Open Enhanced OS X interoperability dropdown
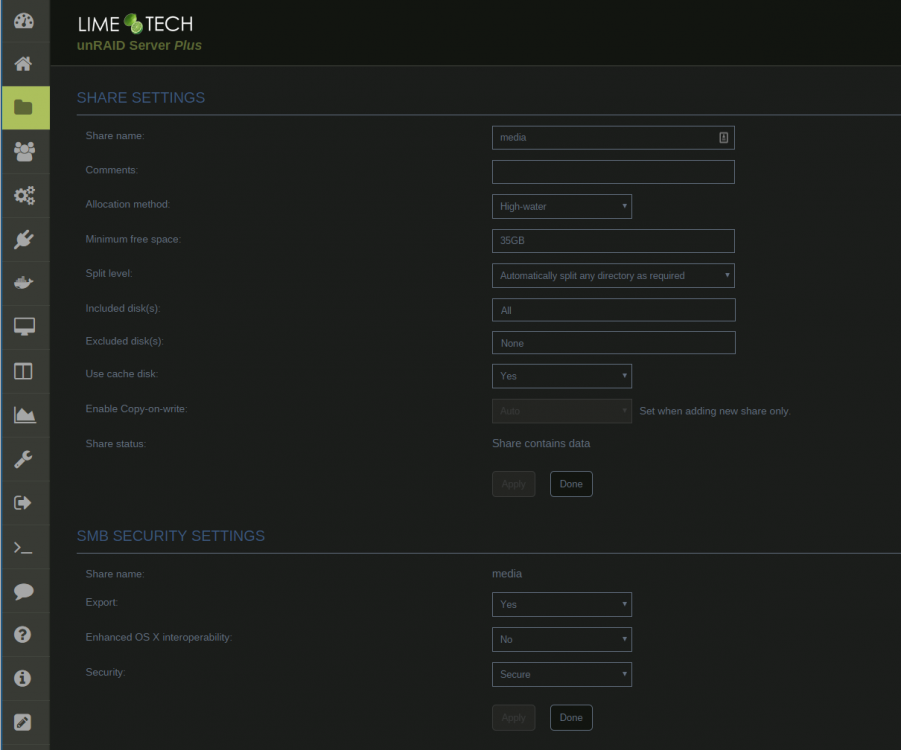The width and height of the screenshot is (901, 750). click(561, 639)
